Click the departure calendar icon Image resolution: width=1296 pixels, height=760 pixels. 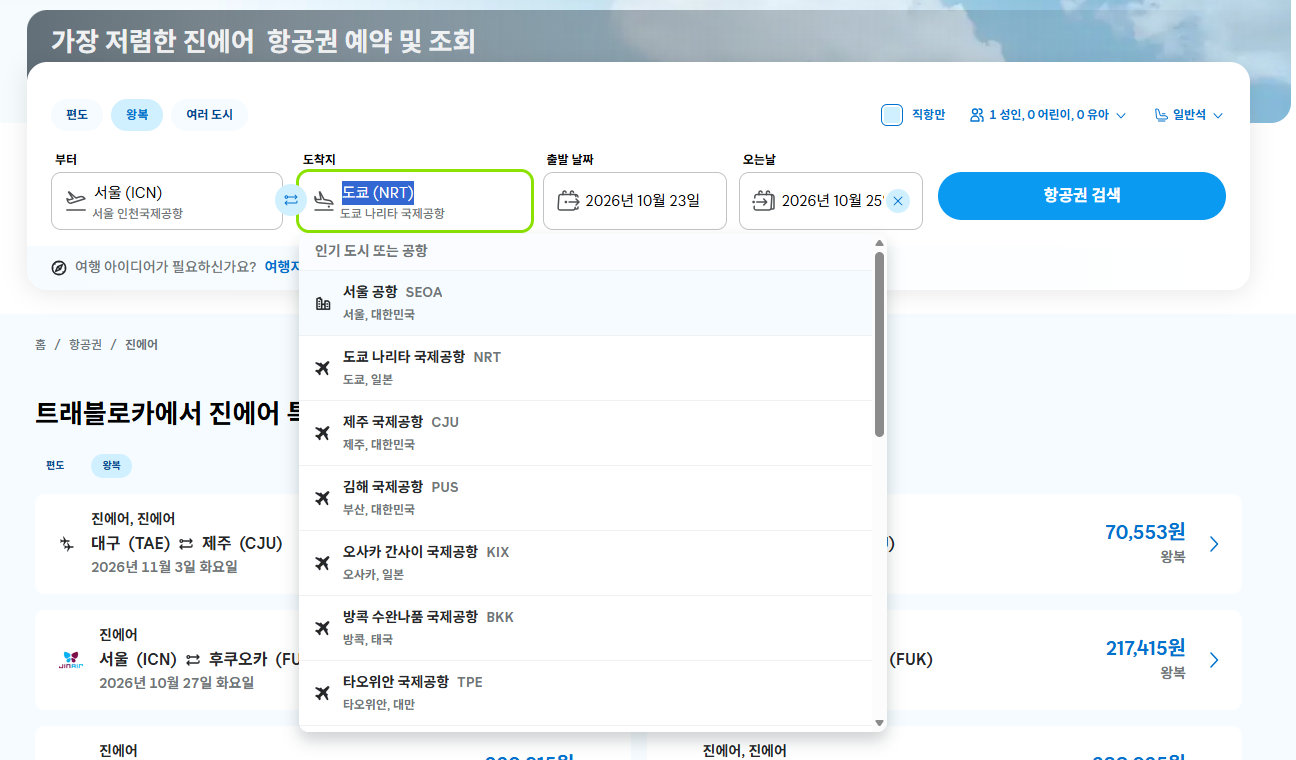point(568,200)
